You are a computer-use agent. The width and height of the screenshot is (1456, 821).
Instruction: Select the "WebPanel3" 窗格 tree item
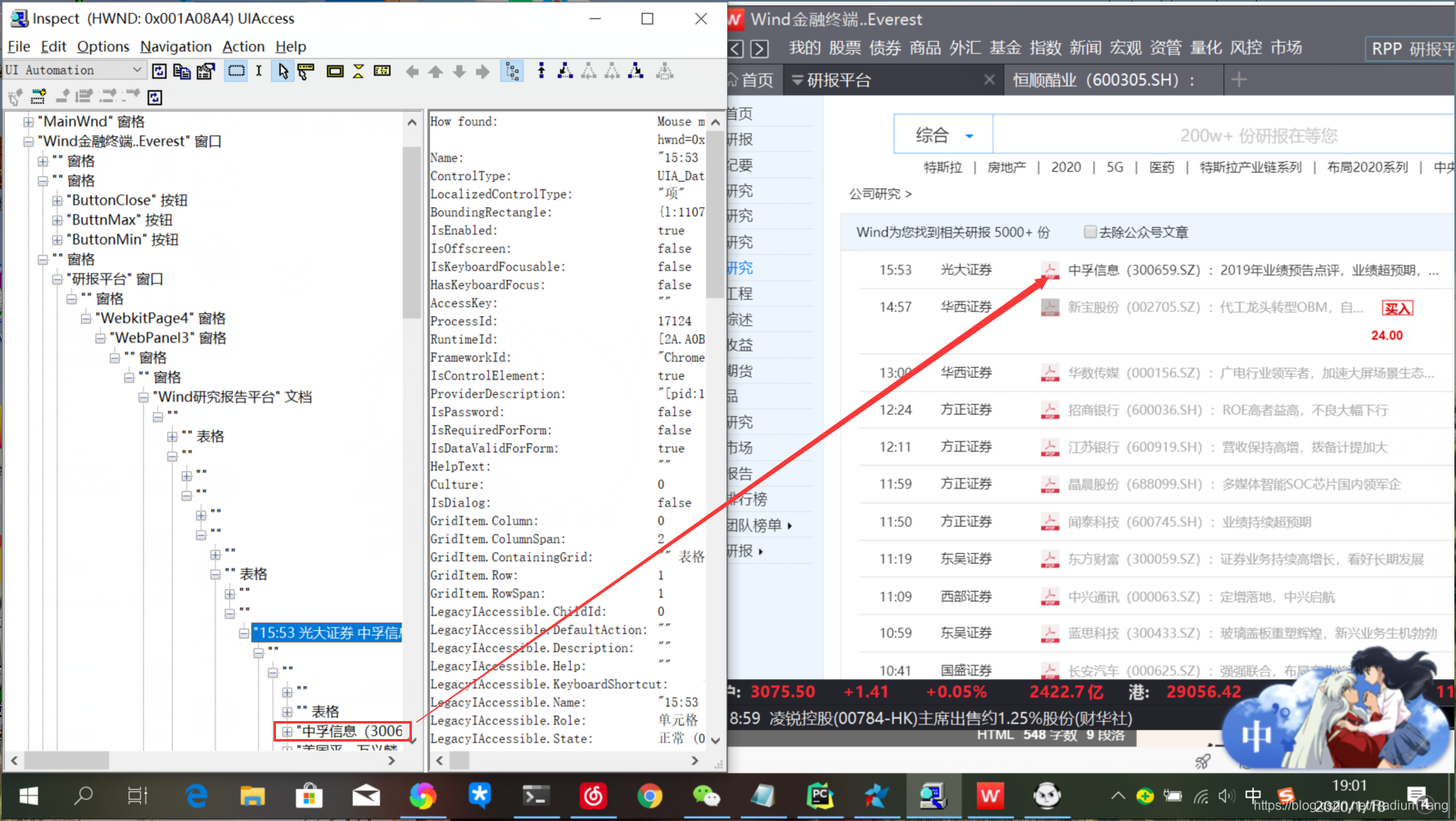point(169,338)
